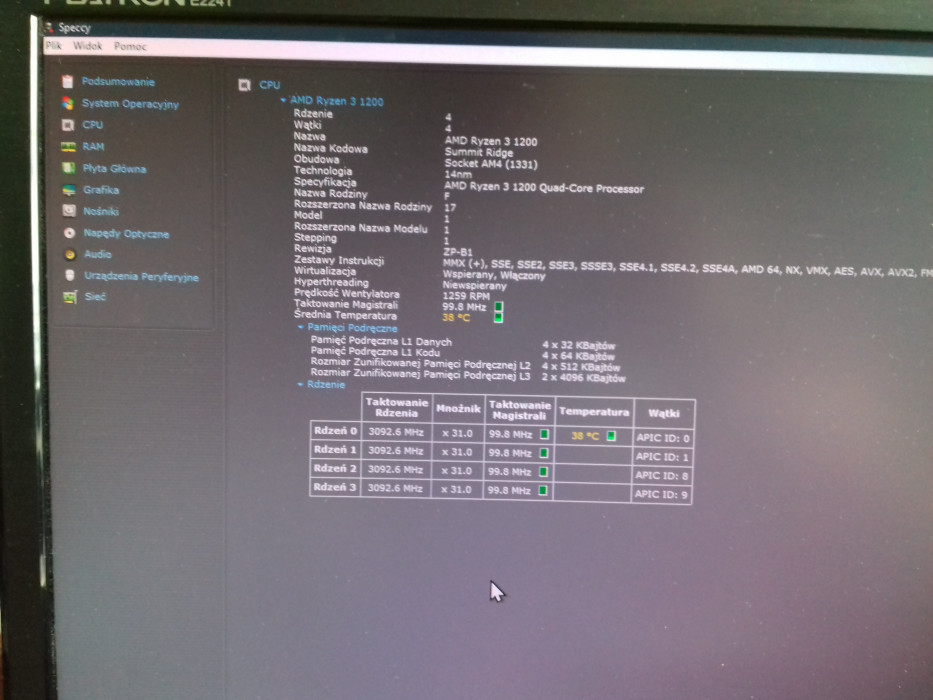
Task: Click the Speccy title bar app icon
Action: click(48, 27)
